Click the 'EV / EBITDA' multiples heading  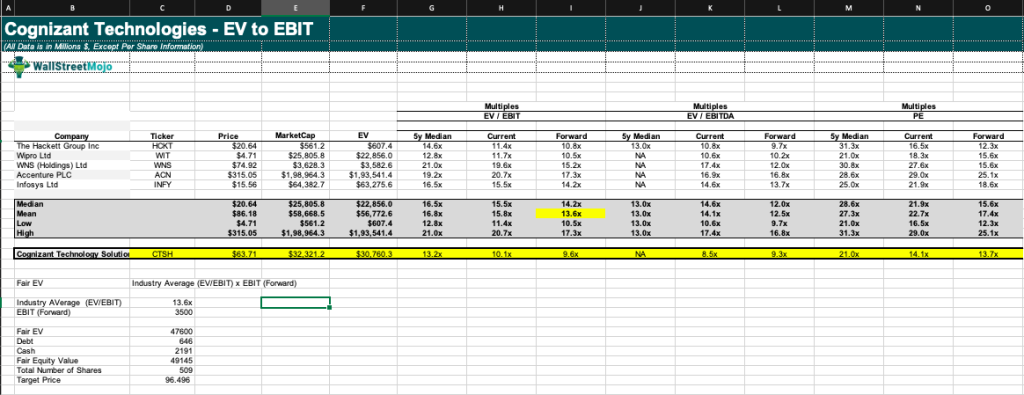coord(710,117)
